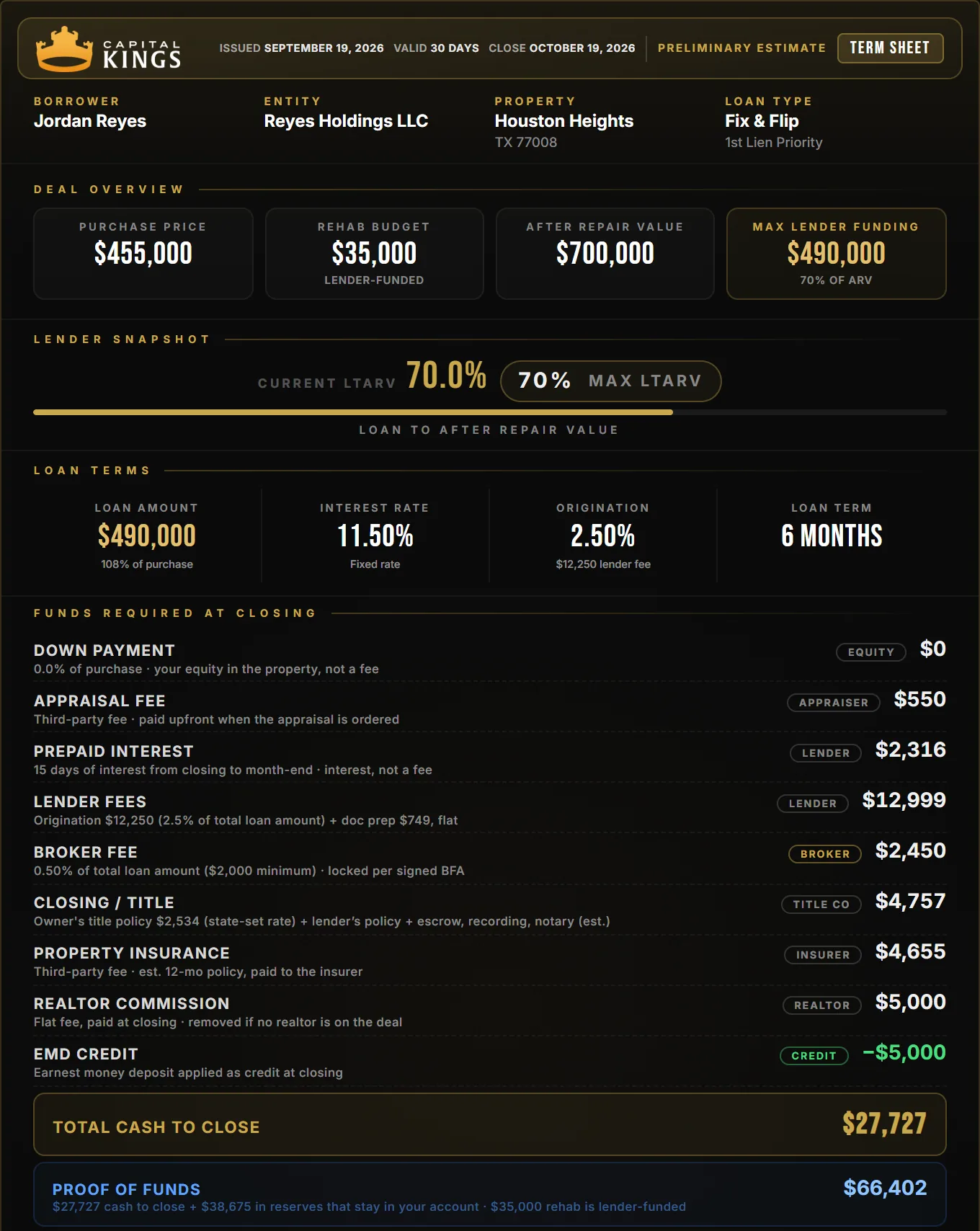The image size is (980, 1231).
Task: Click the TITLE CO tag
Action: 821,905
